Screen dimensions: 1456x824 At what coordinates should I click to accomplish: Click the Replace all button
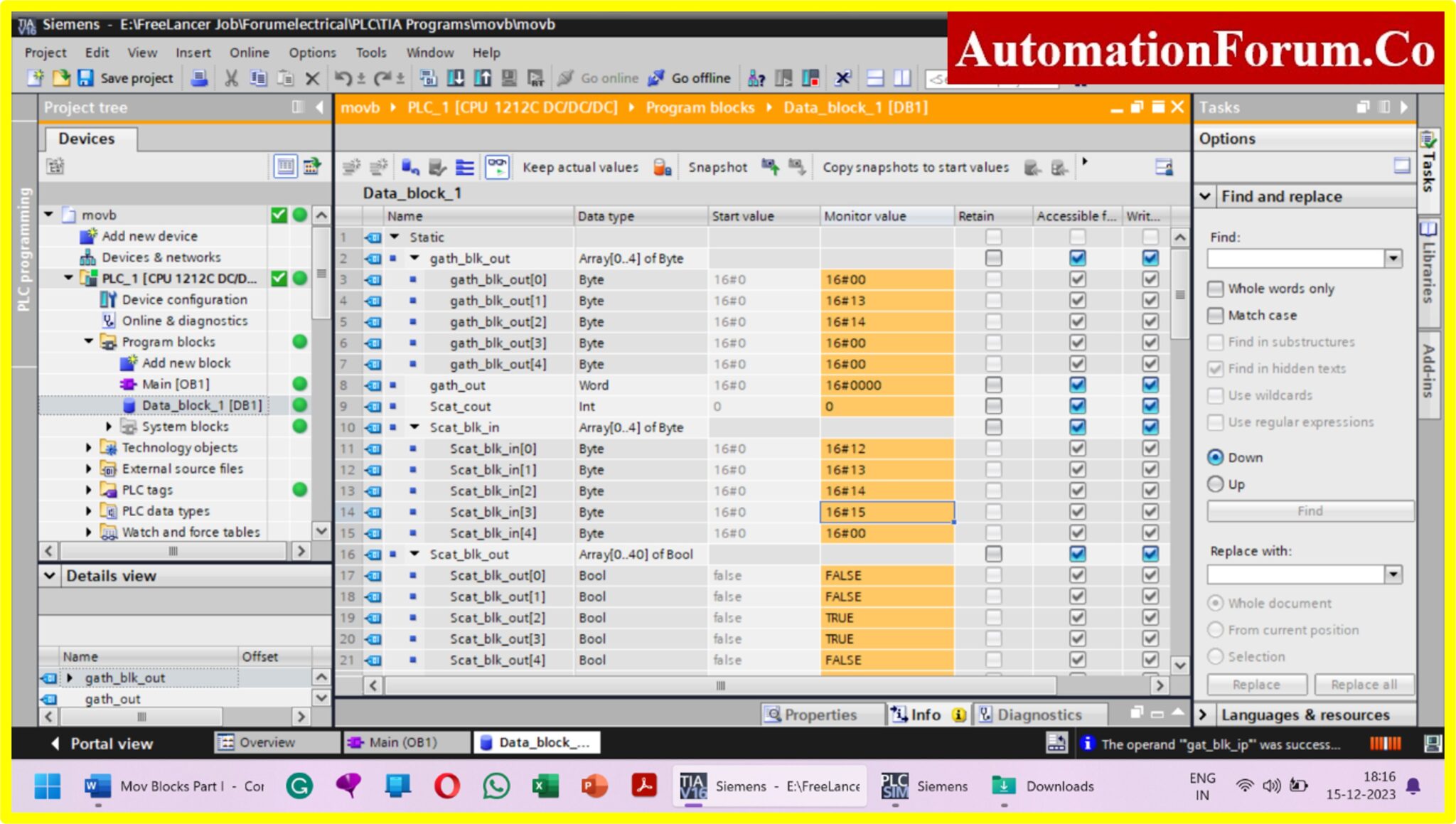click(x=1364, y=684)
